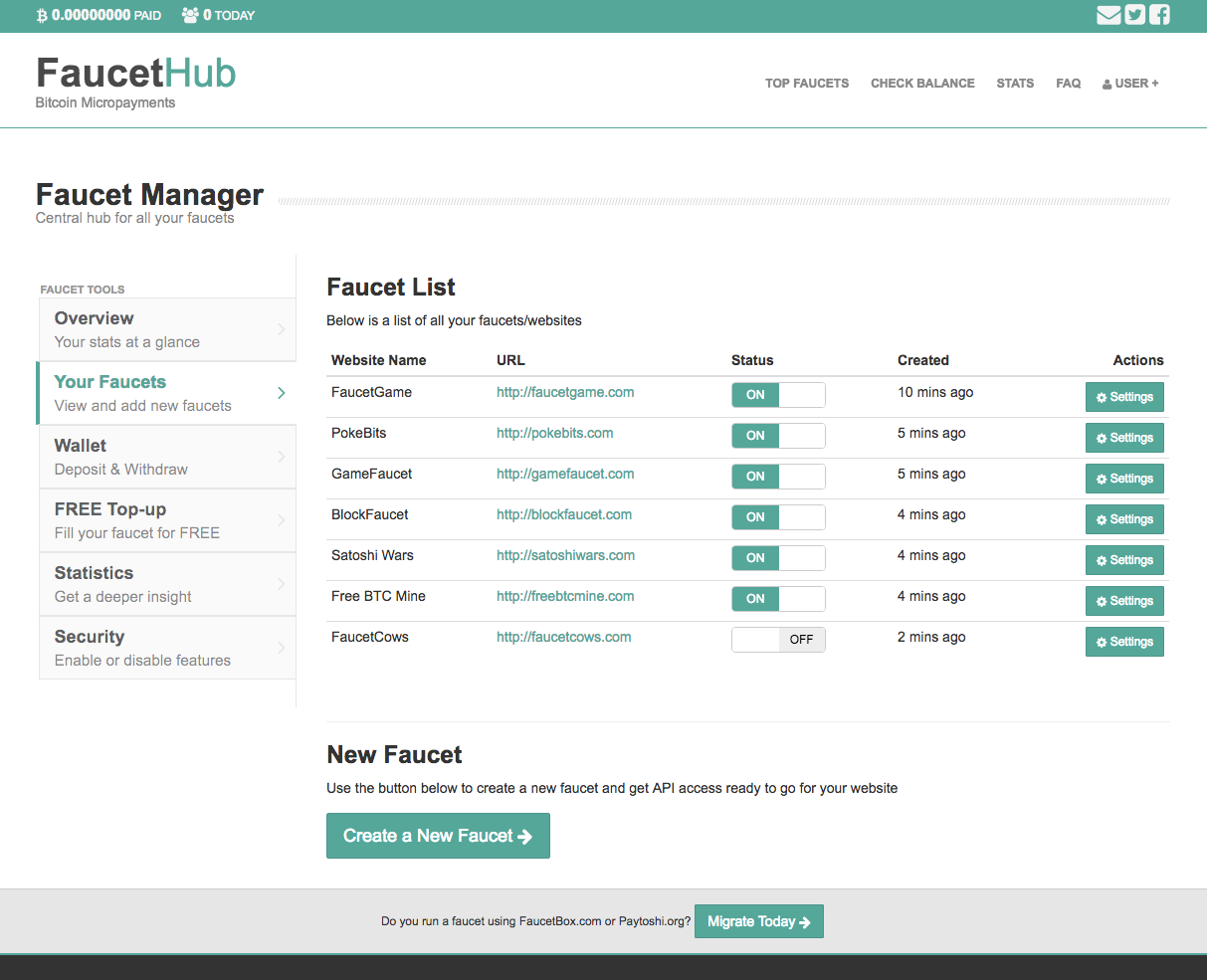
Task: Open the mail envelope icon in top bar
Action: pyautogui.click(x=1108, y=15)
